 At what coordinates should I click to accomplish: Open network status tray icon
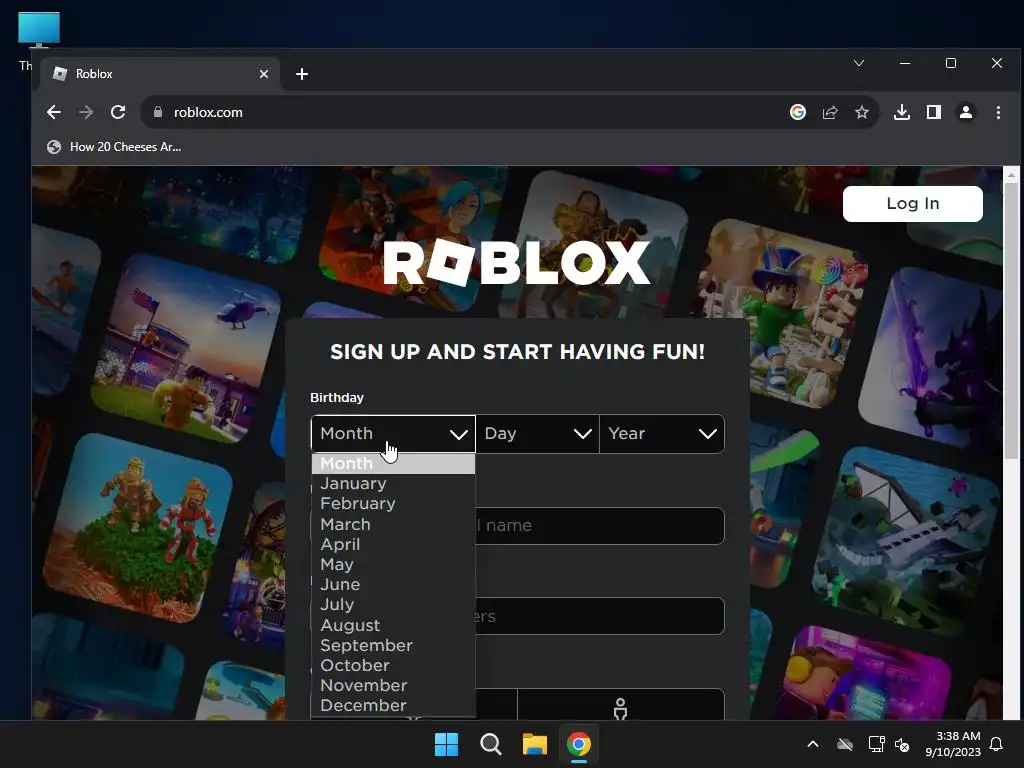coord(876,744)
